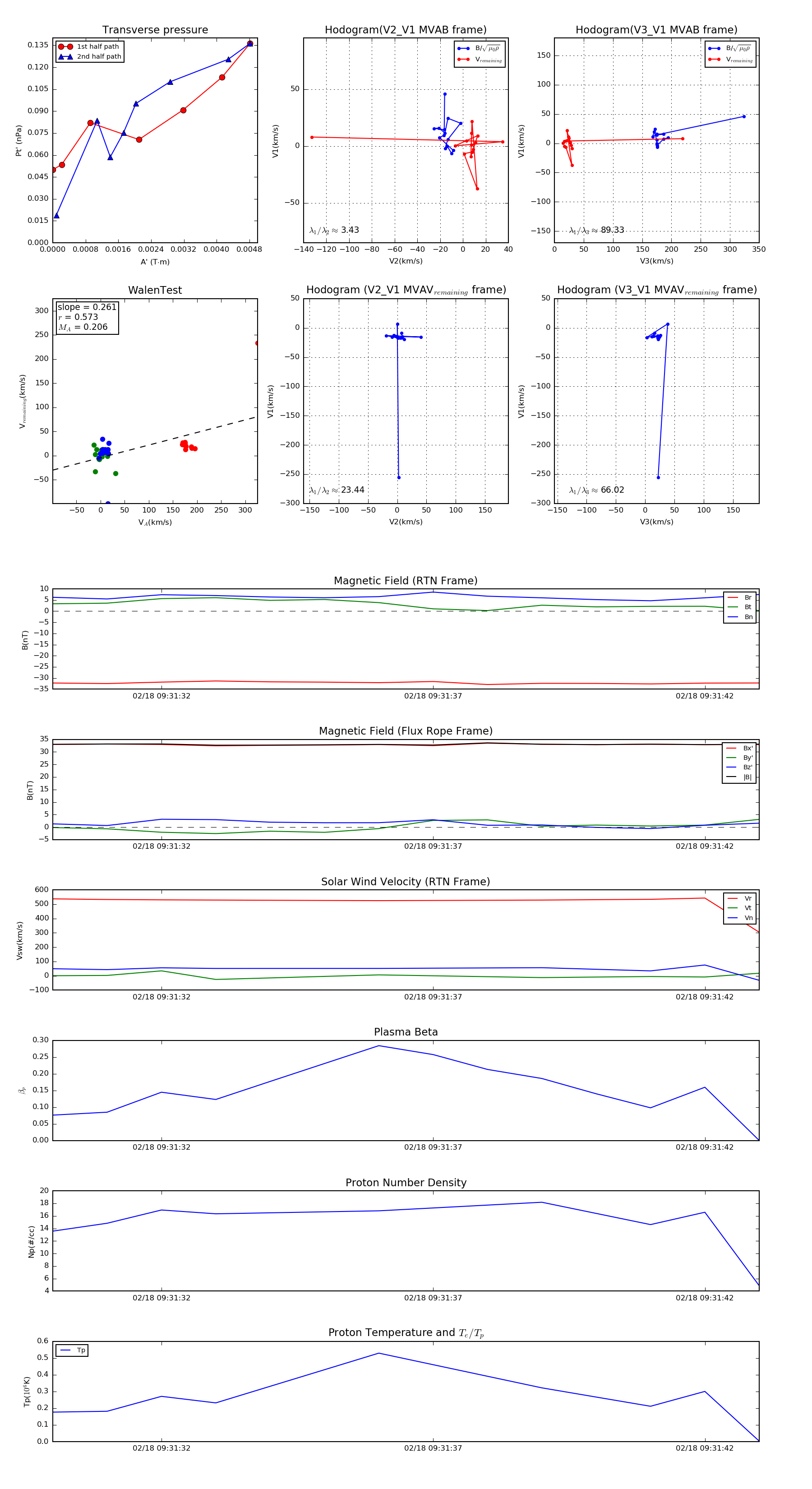Select the 'Vn' legend label

click(x=748, y=918)
